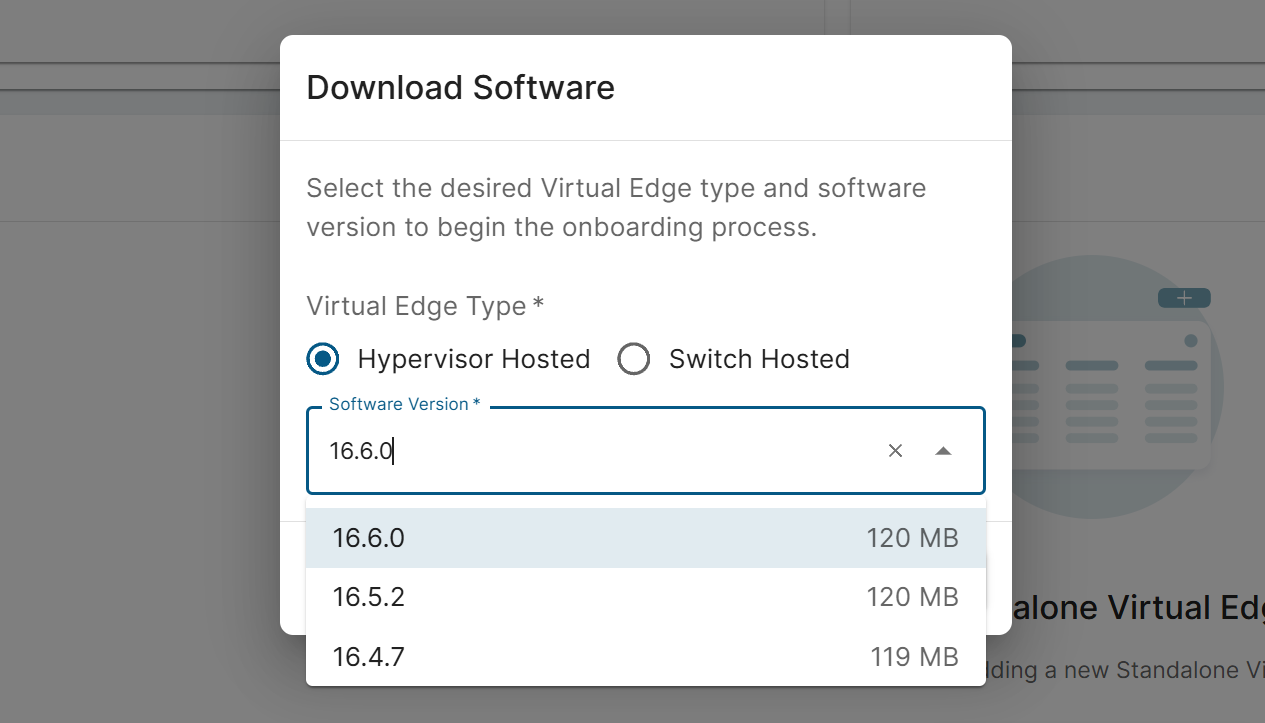
Task: Pick version 16.4.7 from the list
Action: pos(369,657)
